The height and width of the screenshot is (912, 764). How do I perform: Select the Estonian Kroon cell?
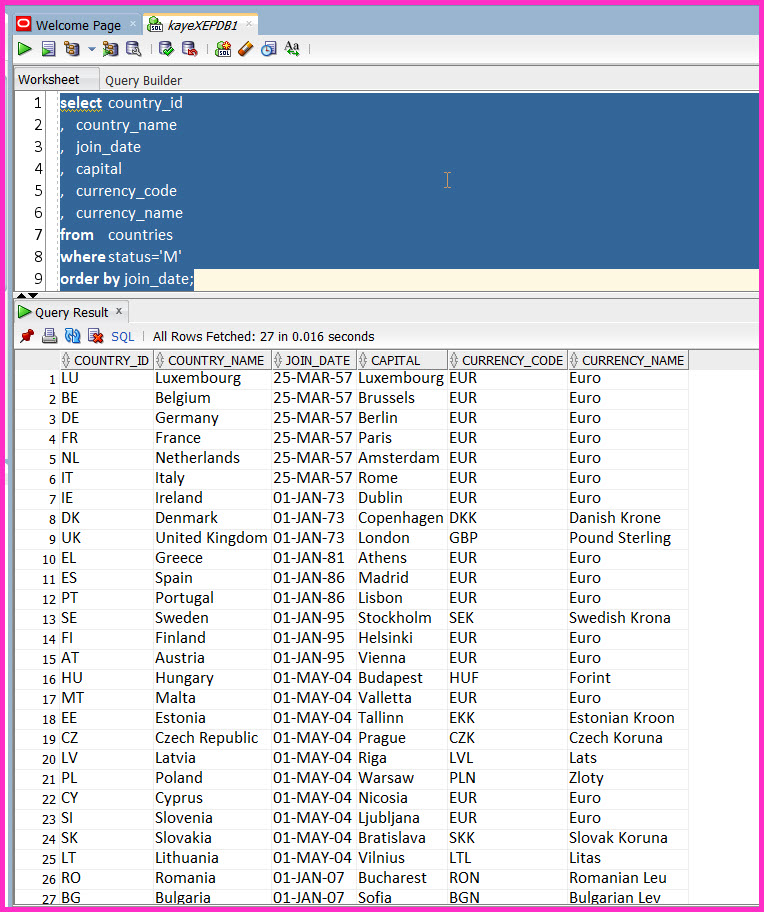[628, 718]
